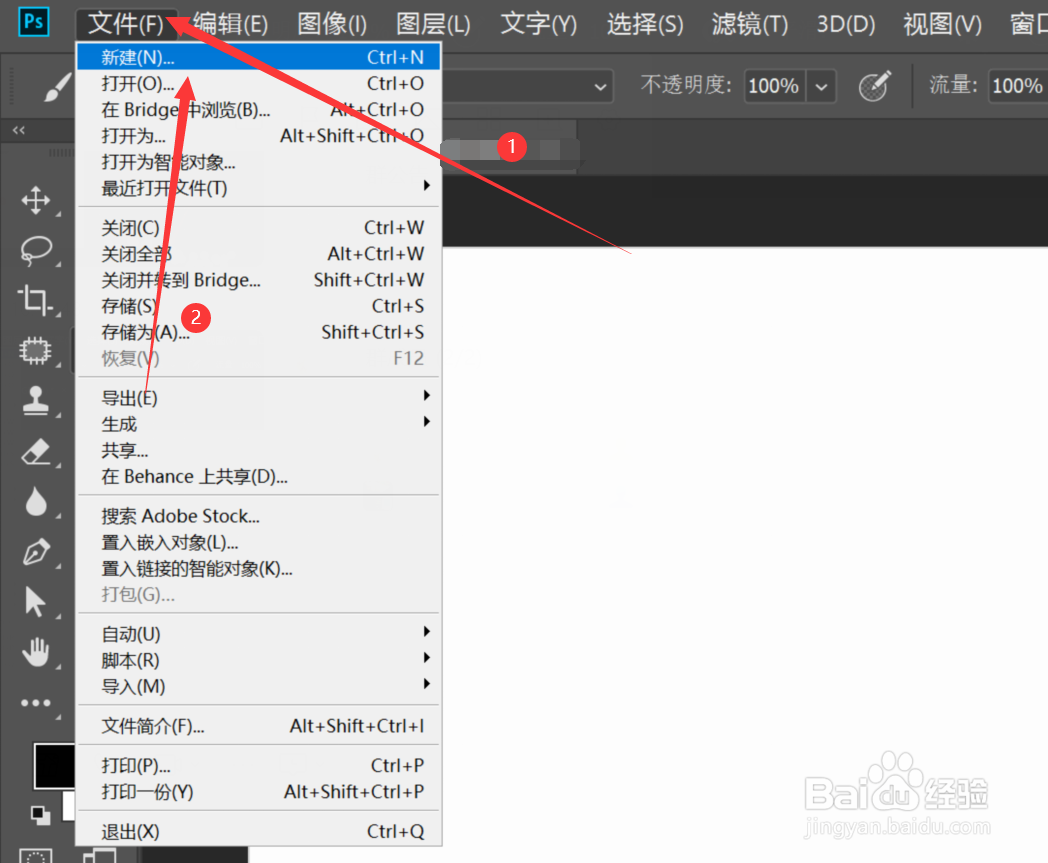Select the Direct Selection arrow tool
The image size is (1048, 863).
37,602
